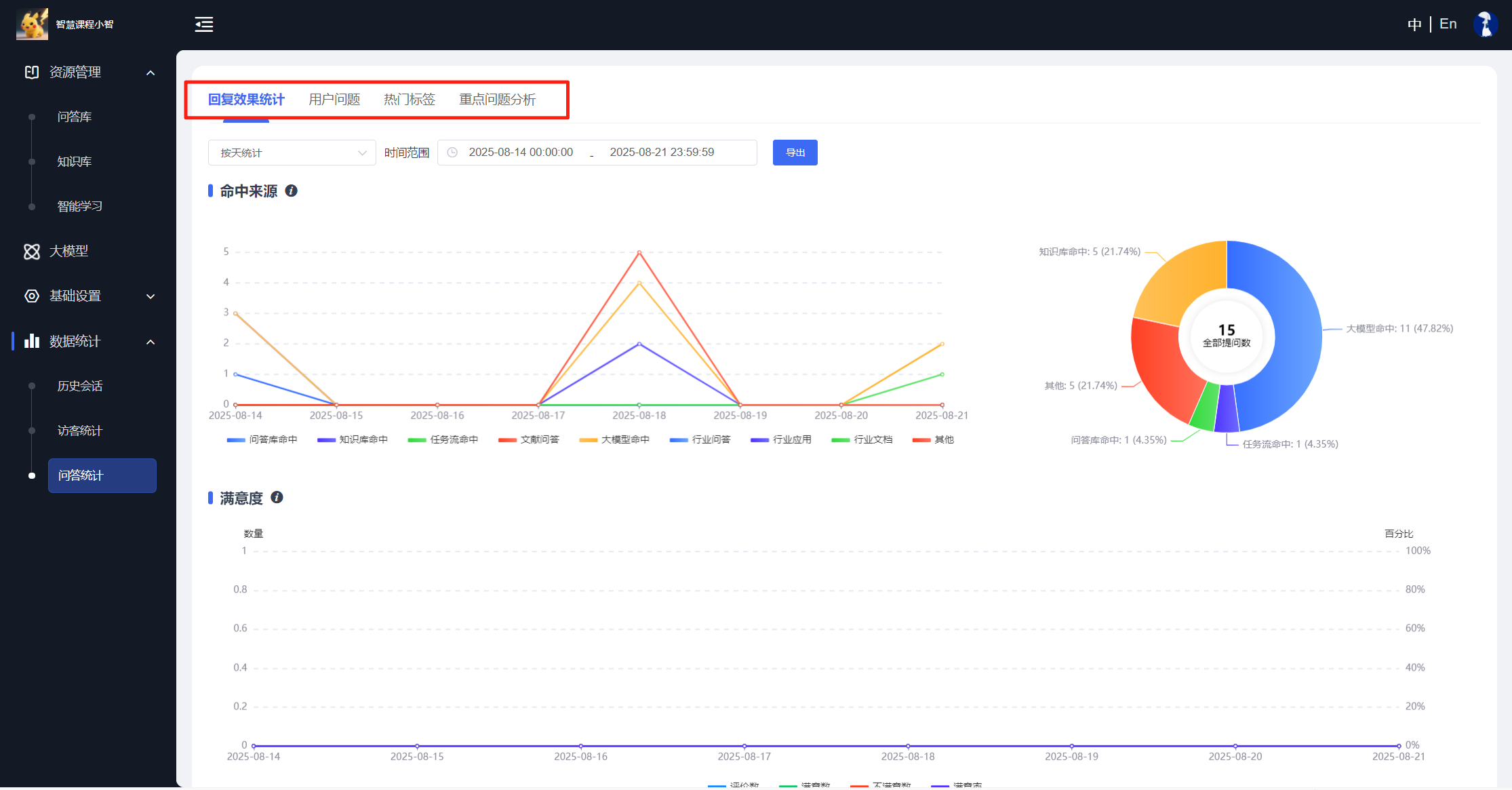The width and height of the screenshot is (1512, 790).
Task: Toggle 大模型命中 series in the chart legend
Action: click(614, 439)
